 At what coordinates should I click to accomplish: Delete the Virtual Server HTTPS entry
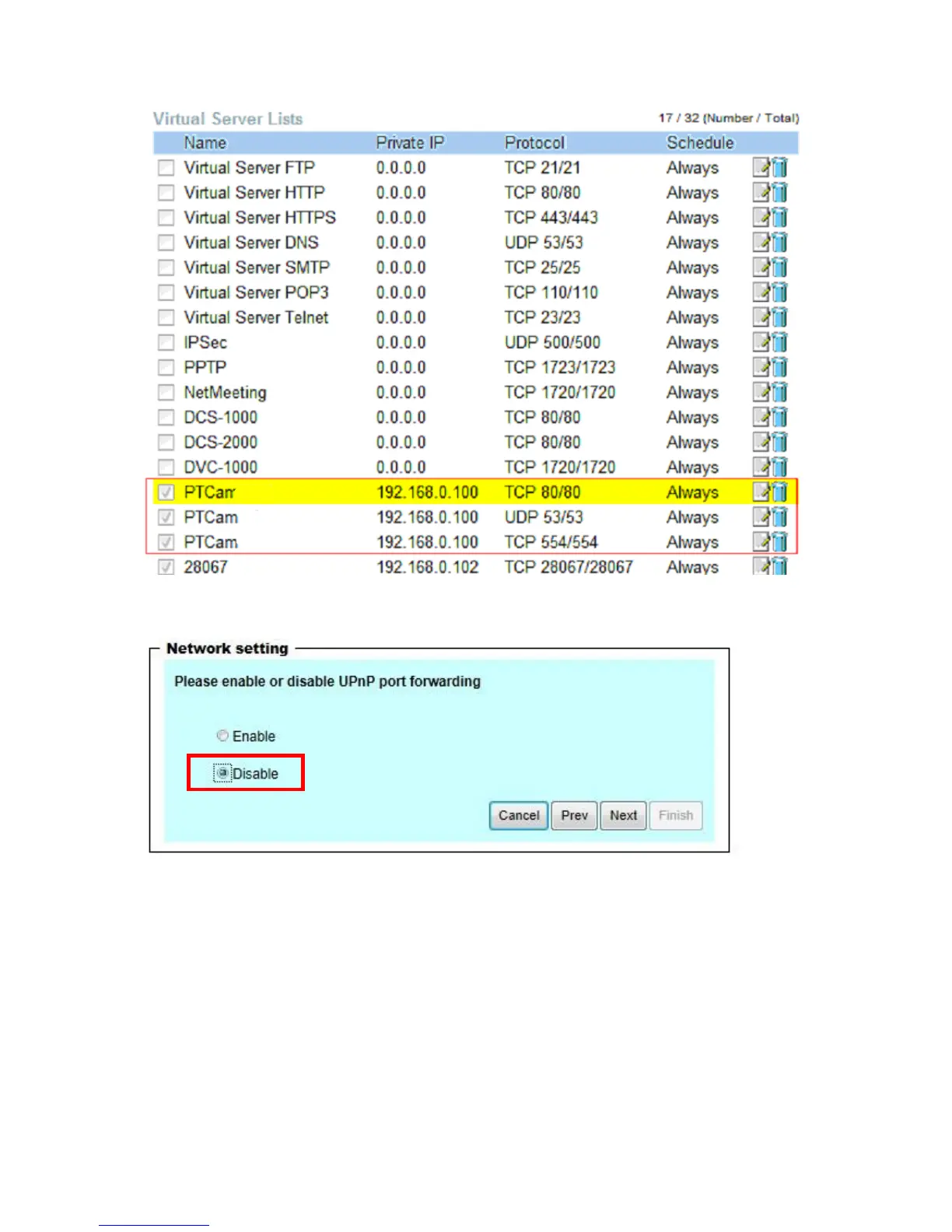[779, 217]
